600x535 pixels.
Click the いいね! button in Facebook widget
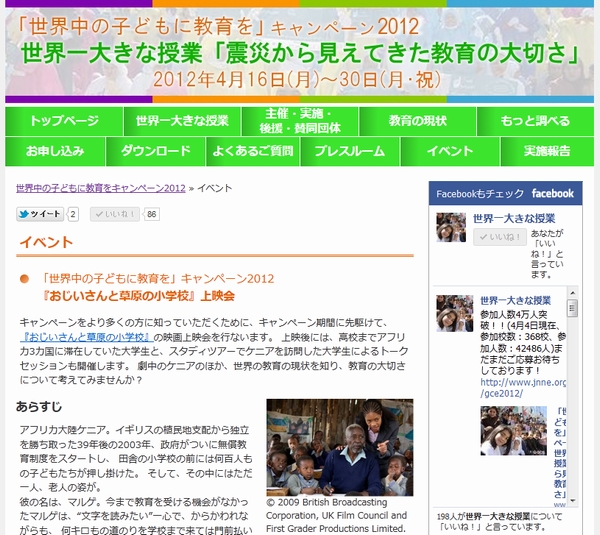[x=500, y=237]
